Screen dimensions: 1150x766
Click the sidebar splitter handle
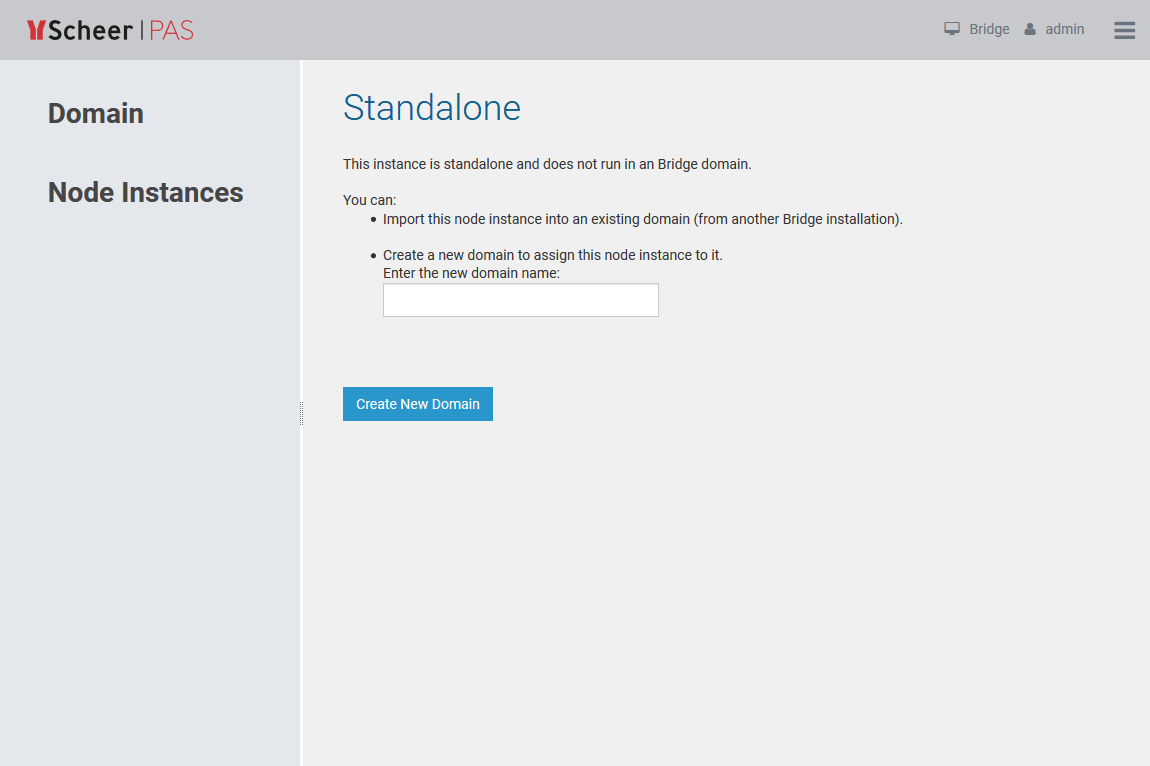tap(301, 413)
